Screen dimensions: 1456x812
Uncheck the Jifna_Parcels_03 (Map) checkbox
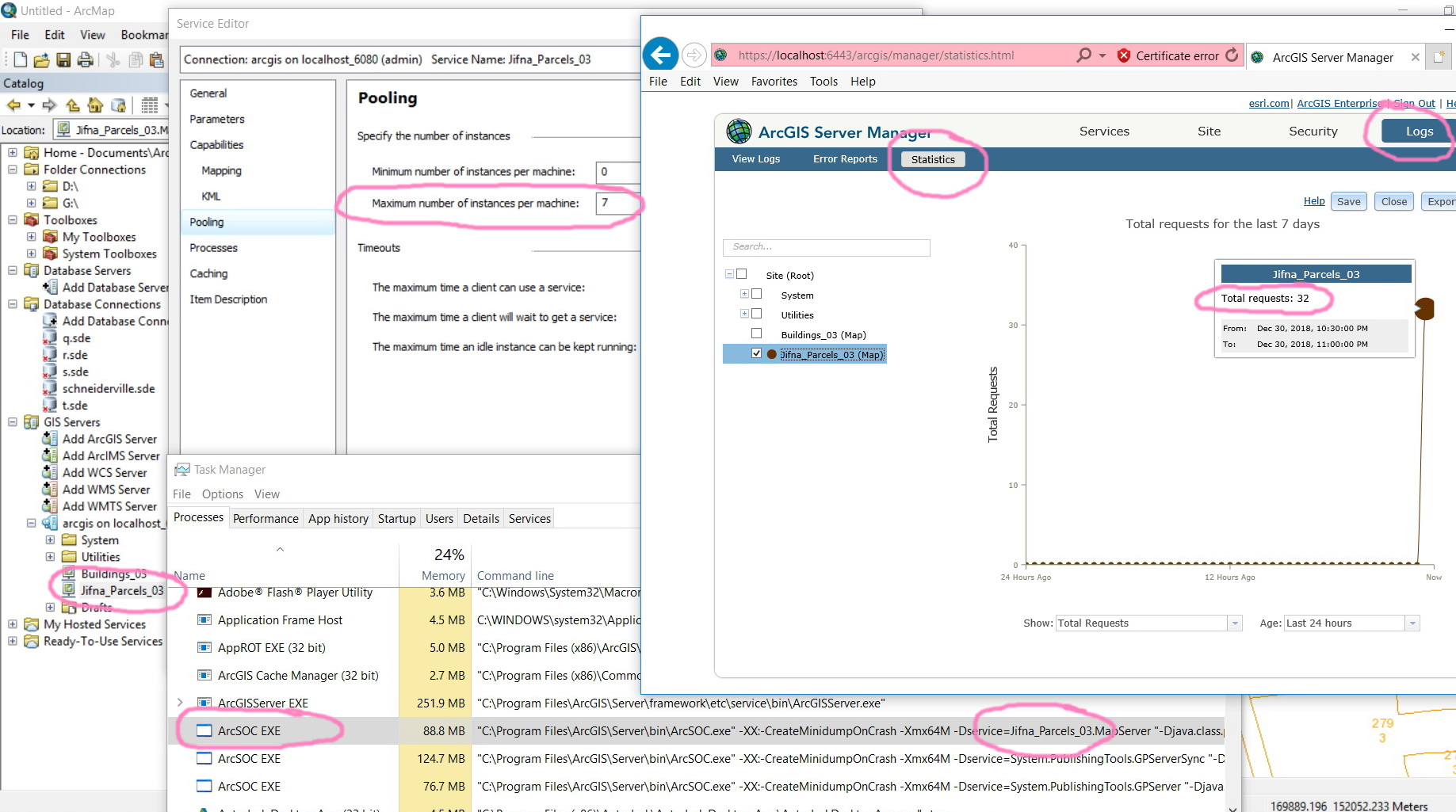pyautogui.click(x=756, y=353)
